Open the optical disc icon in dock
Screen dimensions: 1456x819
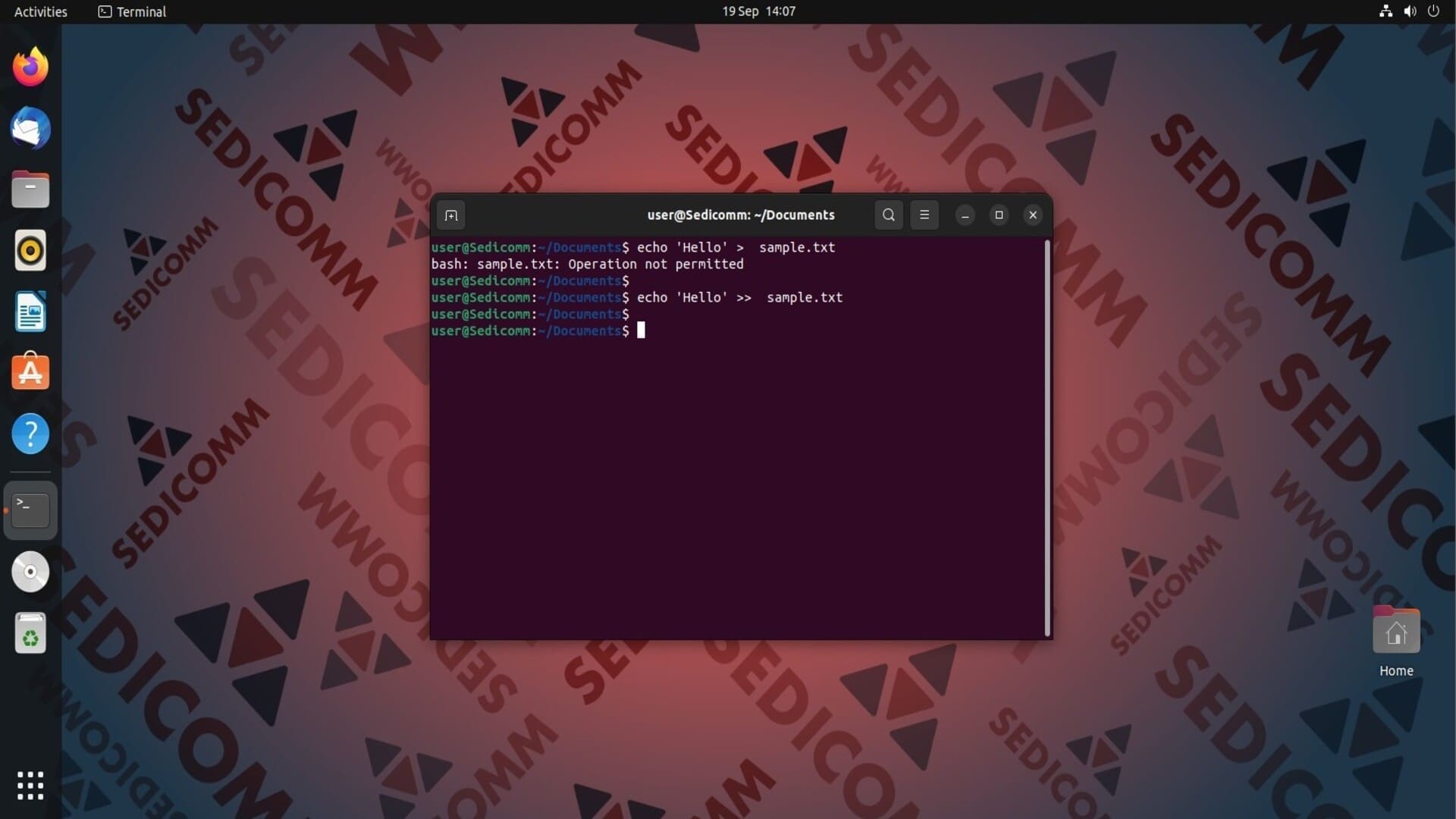[x=30, y=572]
